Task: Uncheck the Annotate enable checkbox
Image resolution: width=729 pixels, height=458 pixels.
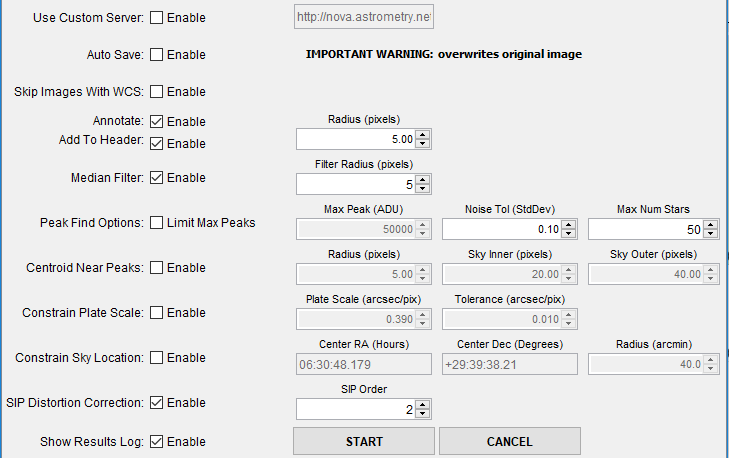Action: click(x=156, y=122)
